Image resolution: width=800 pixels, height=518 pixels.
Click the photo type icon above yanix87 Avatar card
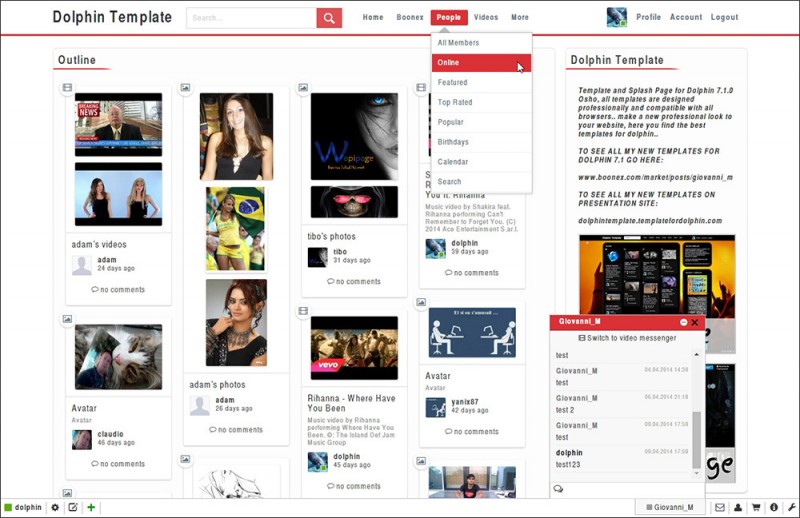[x=421, y=302]
